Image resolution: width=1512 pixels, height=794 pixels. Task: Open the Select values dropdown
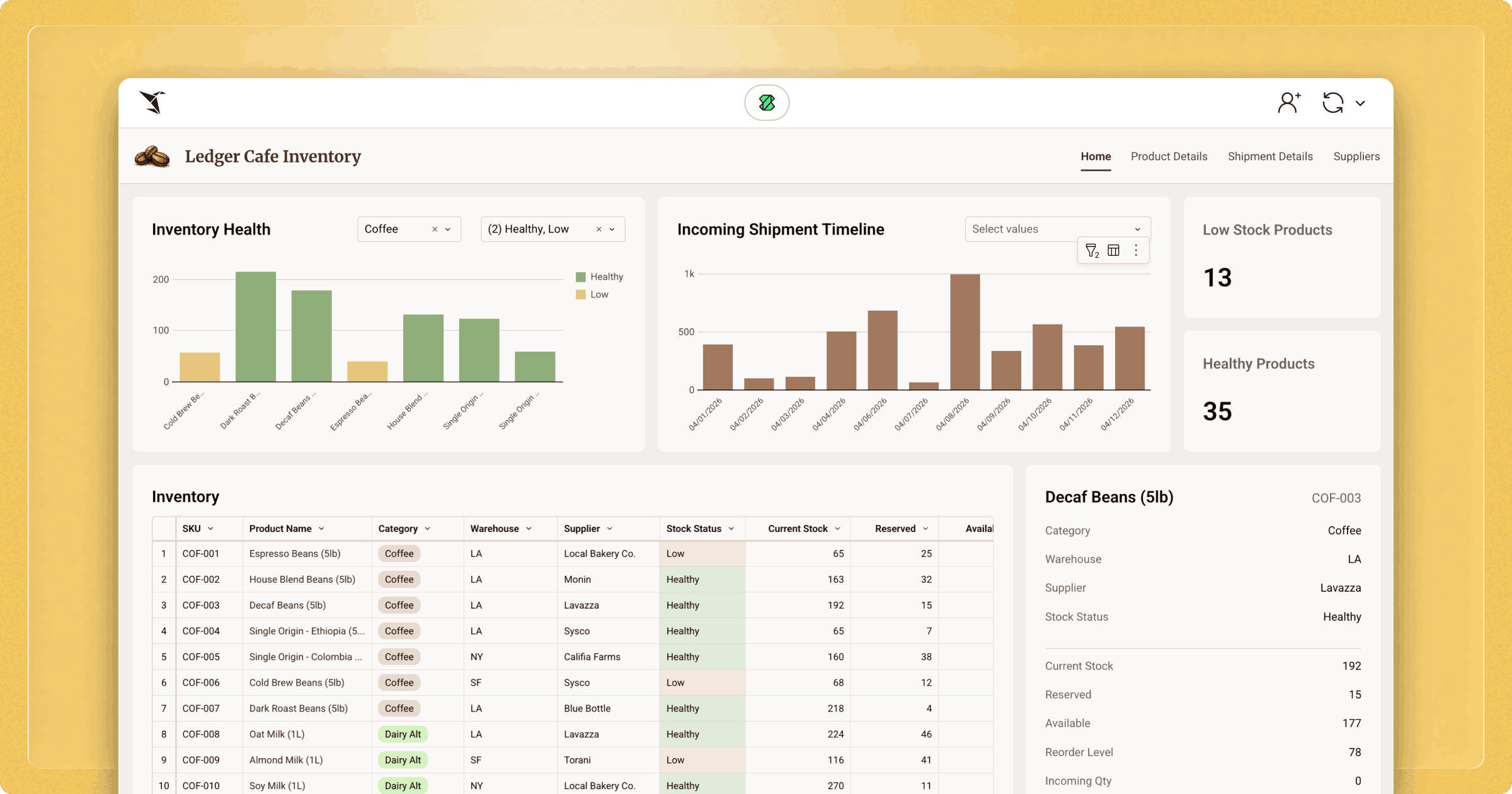click(x=1057, y=229)
